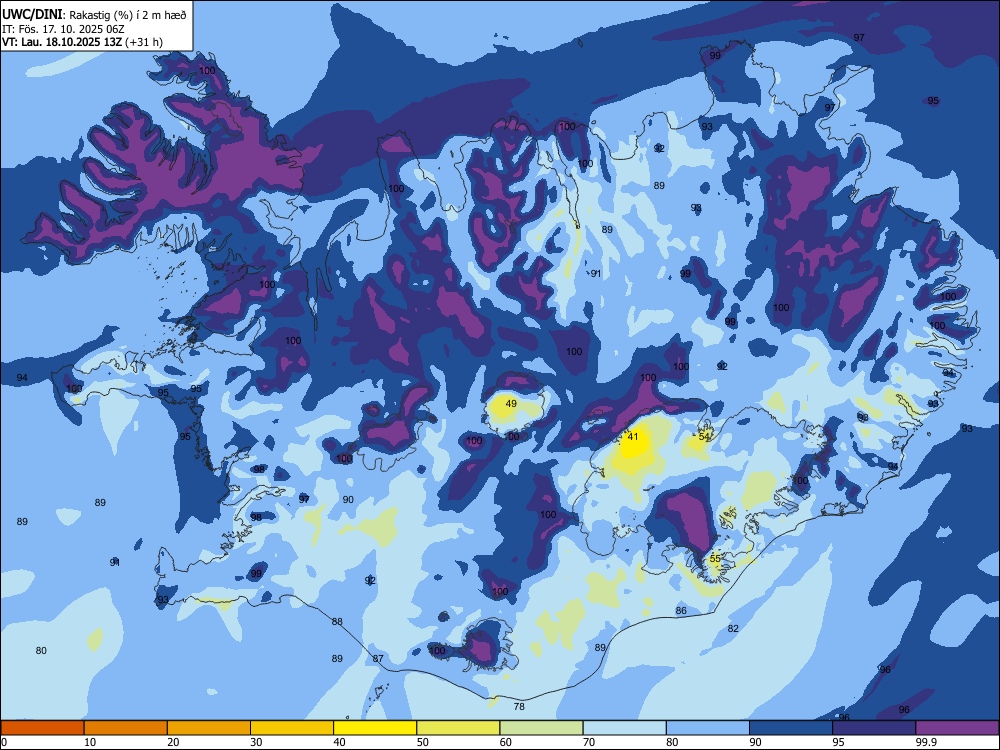This screenshot has height=750, width=1000.
Task: Select the 87 humidity value
Action: coord(378,659)
